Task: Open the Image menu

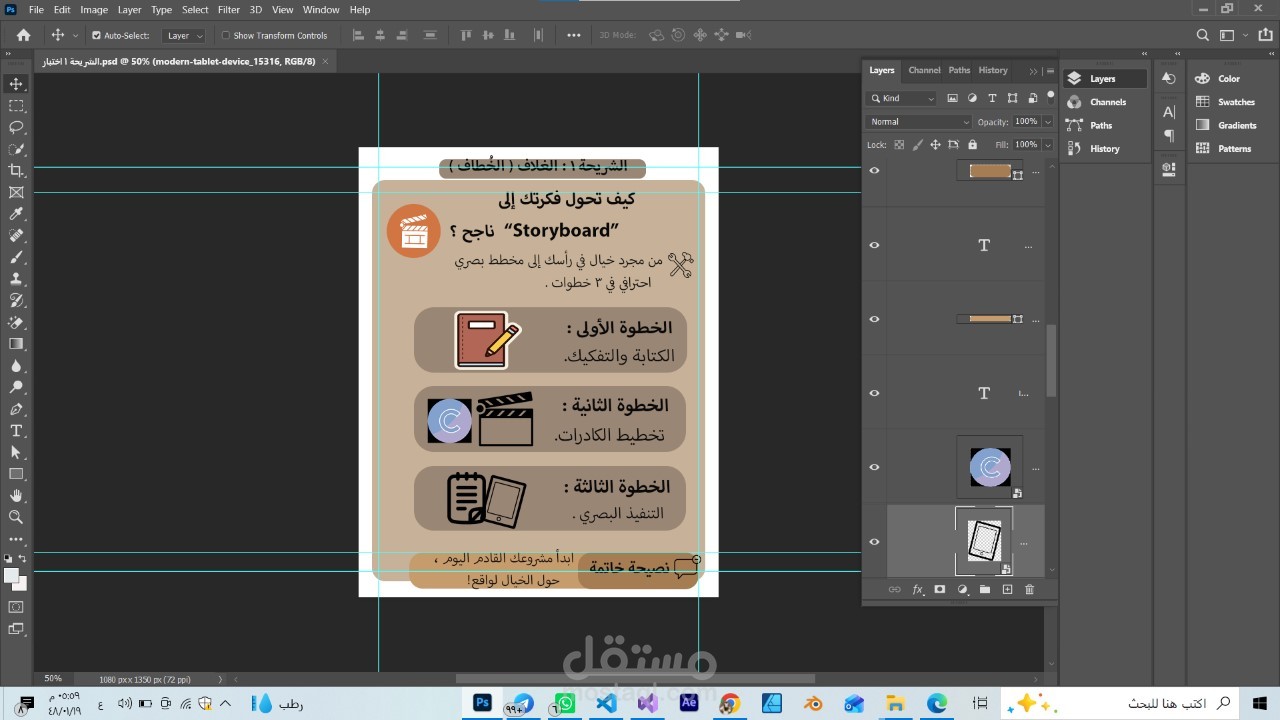Action: 94,9
